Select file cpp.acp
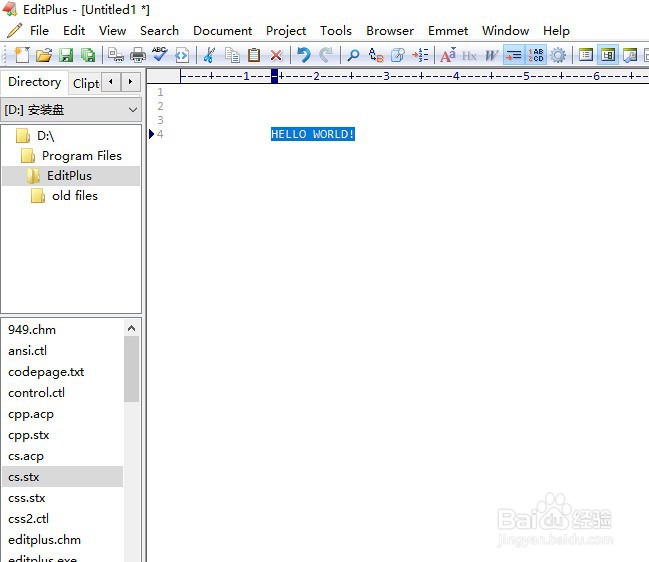Image resolution: width=649 pixels, height=562 pixels. pos(31,414)
